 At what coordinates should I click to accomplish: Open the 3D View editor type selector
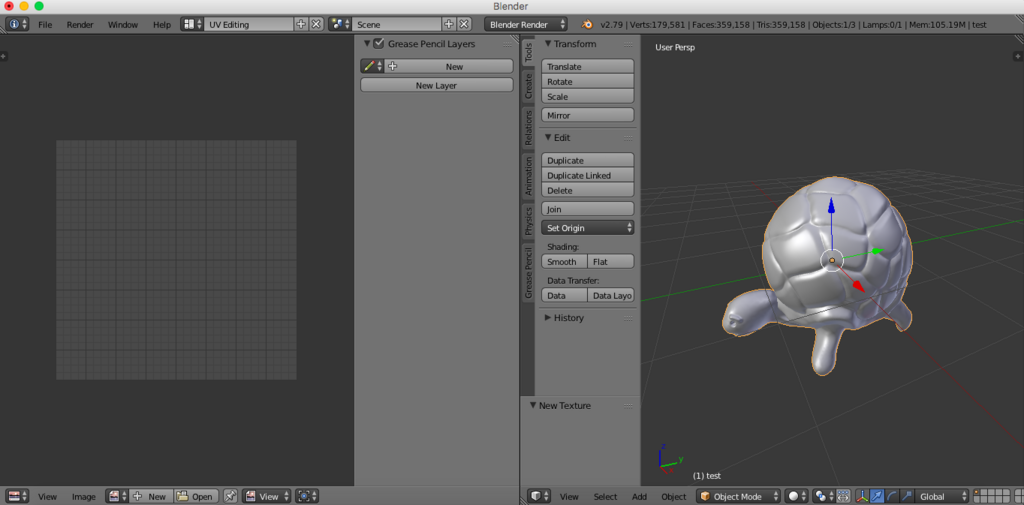539,497
